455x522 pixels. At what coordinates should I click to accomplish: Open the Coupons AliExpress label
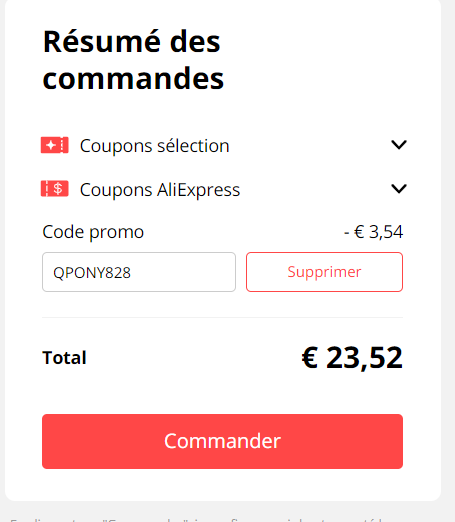pyautogui.click(x=160, y=190)
